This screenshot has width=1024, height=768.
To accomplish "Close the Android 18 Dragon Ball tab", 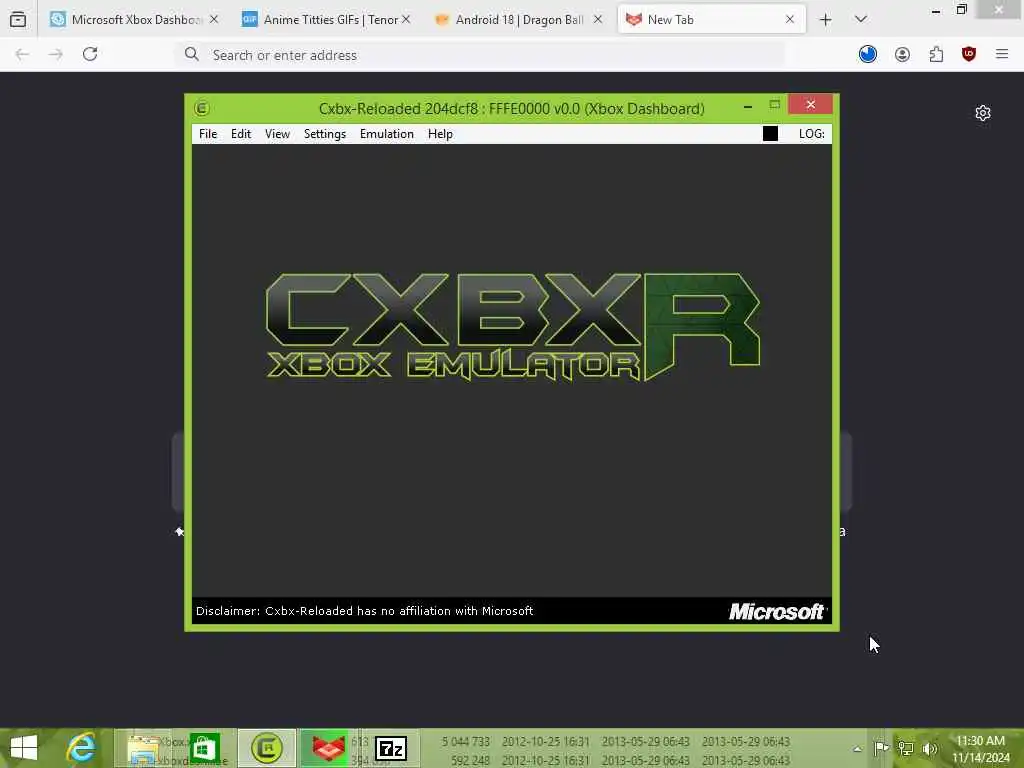I will point(598,20).
